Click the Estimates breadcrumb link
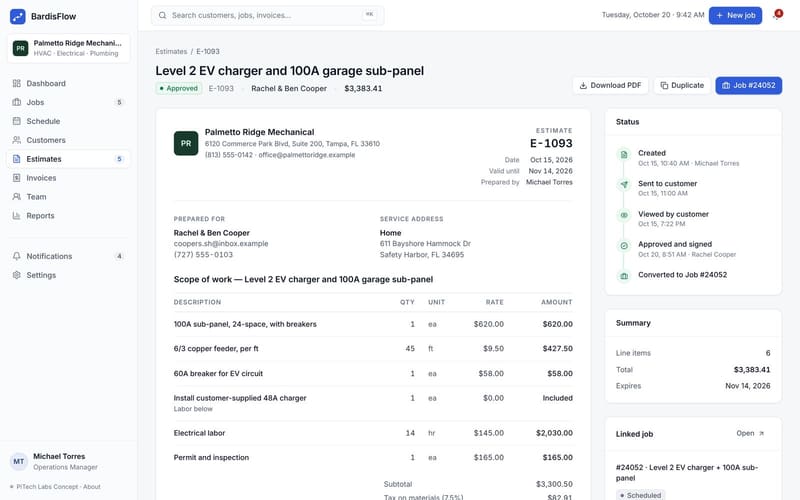The image size is (800, 500). click(x=171, y=52)
